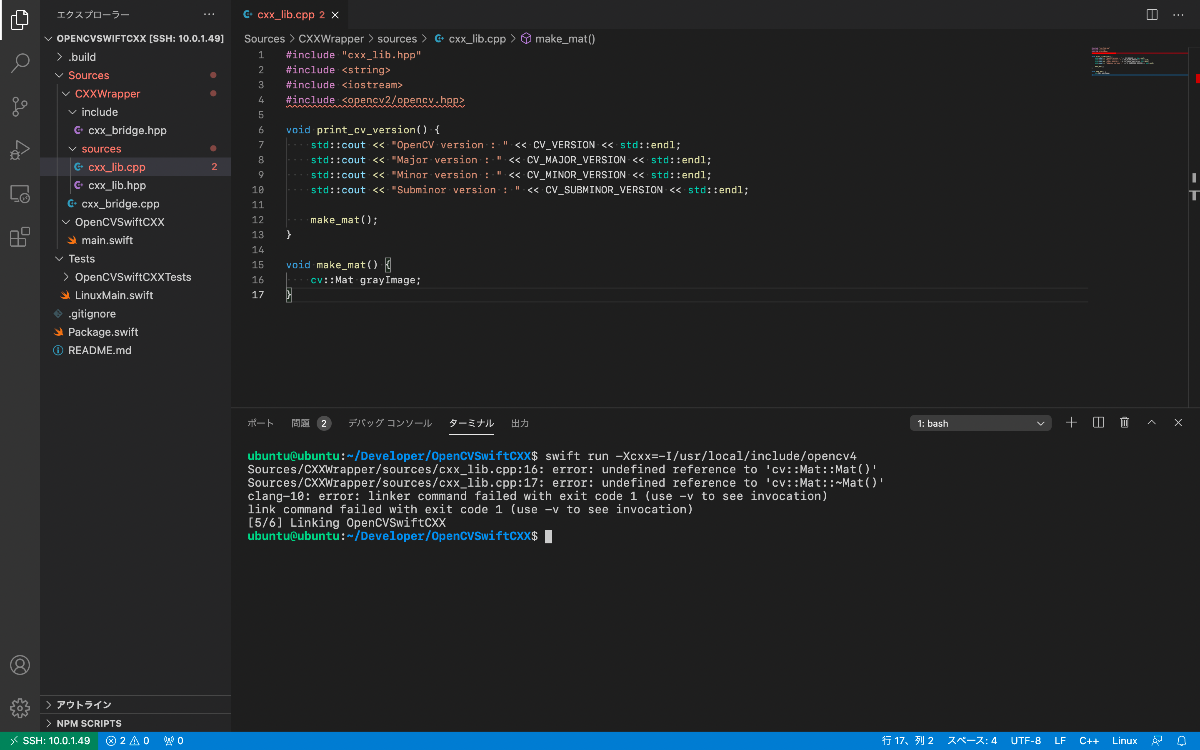The width and height of the screenshot is (1200, 750).
Task: Click the SSH remote indicator in status bar
Action: 48,741
